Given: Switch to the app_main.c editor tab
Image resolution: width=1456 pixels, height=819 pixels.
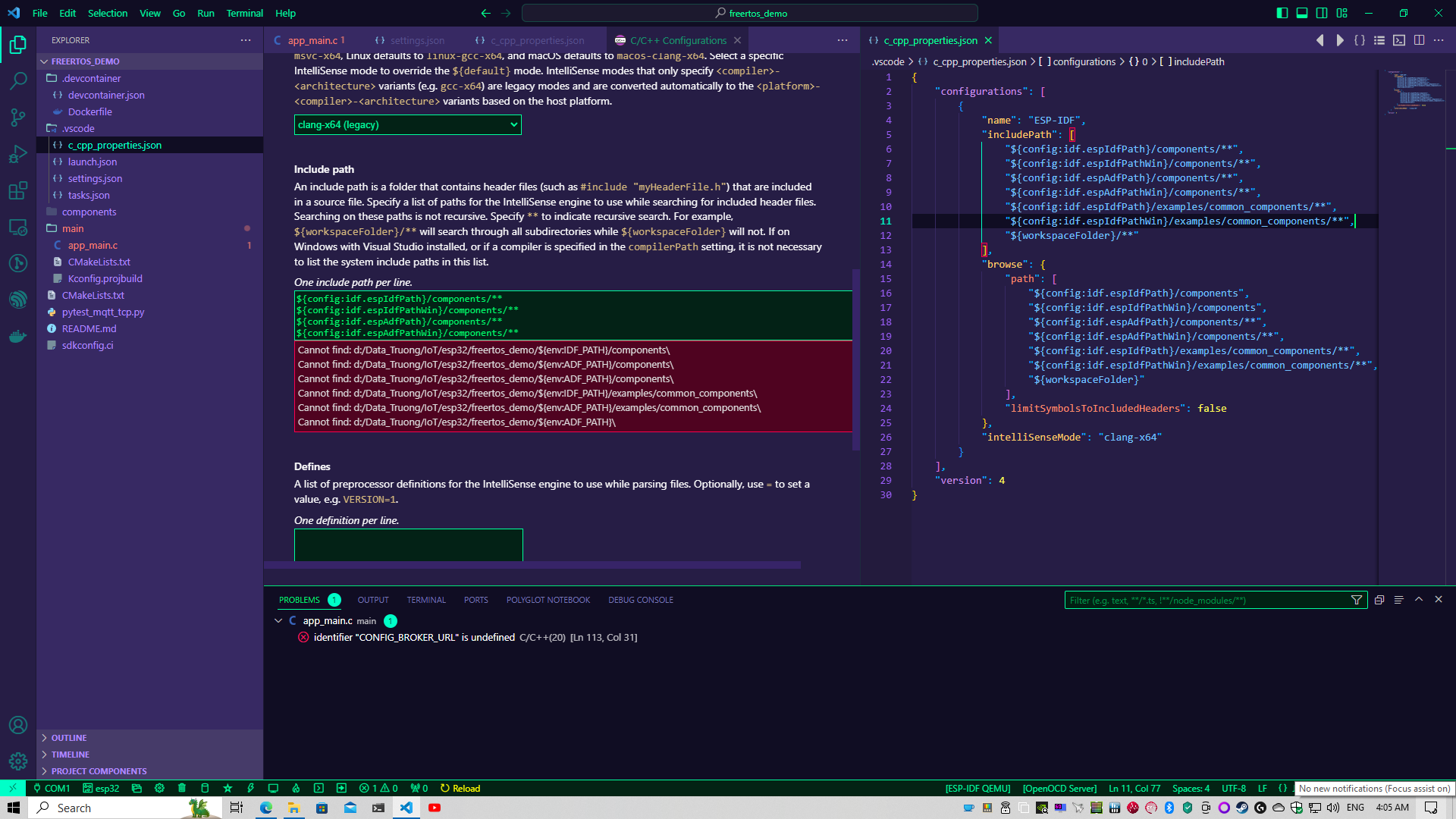Looking at the screenshot, I should [x=315, y=40].
